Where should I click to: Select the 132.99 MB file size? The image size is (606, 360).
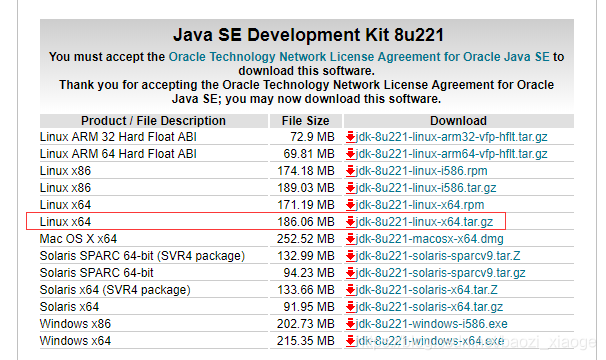point(306,256)
